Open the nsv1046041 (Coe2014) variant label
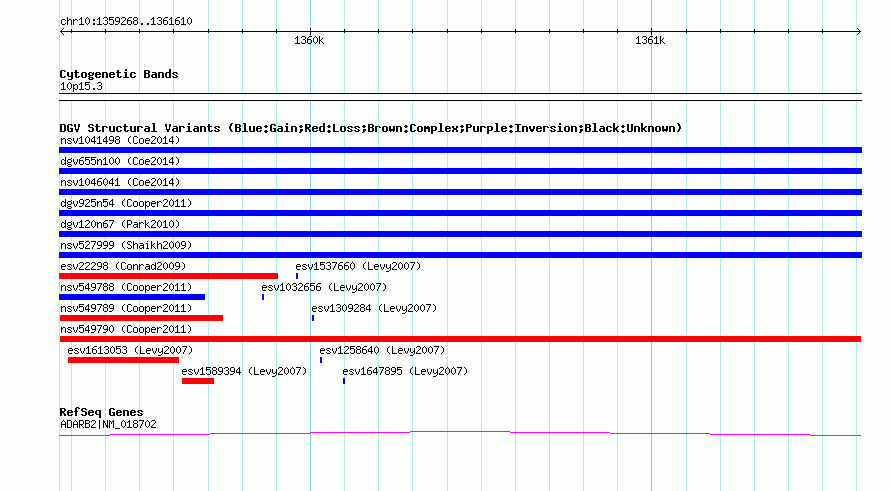 (x=120, y=182)
